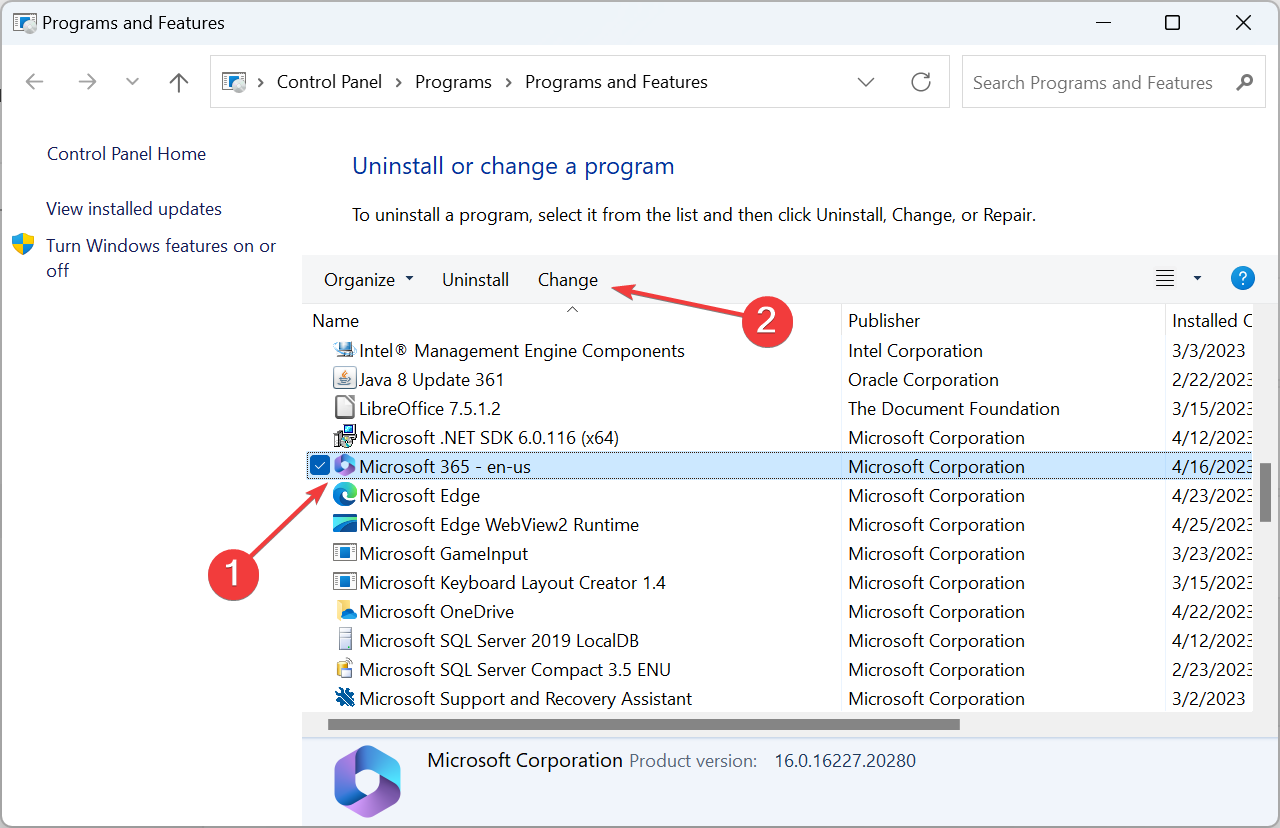1280x828 pixels.
Task: Click the shield icon beside Windows features
Action: pyautogui.click(x=23, y=245)
